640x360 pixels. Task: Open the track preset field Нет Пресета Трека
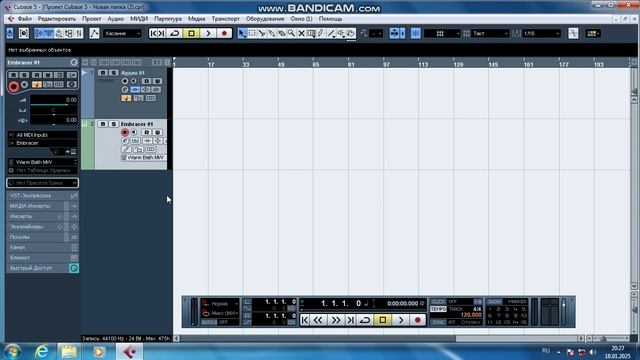pos(42,183)
